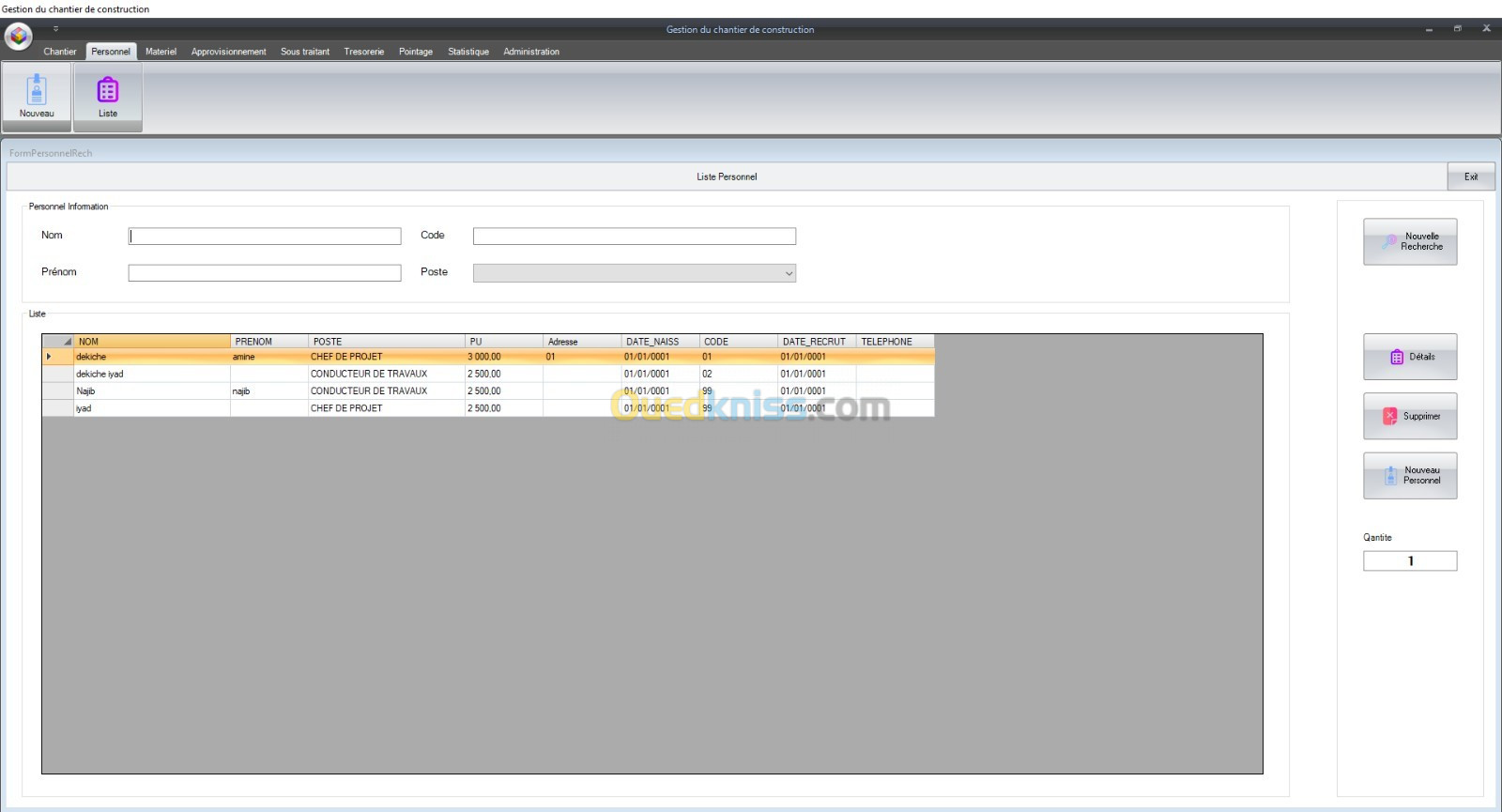This screenshot has width=1502, height=812.
Task: Open the Tresorerie tab
Action: point(364,52)
